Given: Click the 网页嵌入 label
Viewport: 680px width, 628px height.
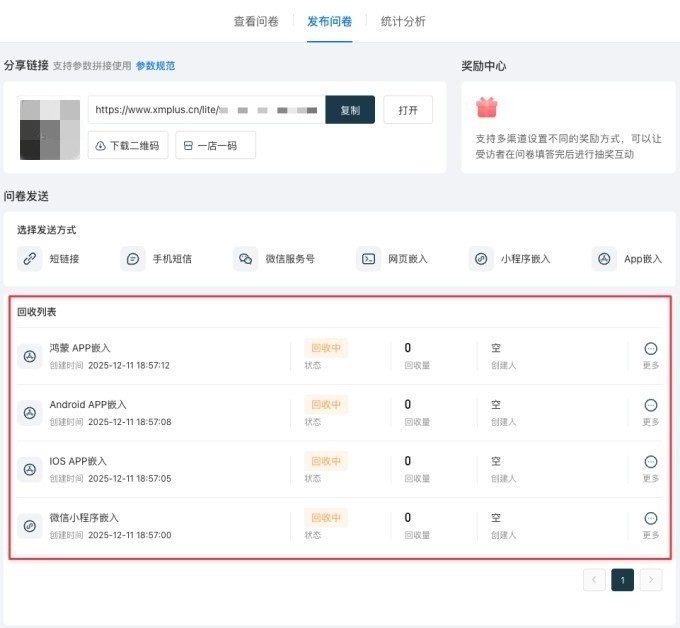Looking at the screenshot, I should point(408,259).
